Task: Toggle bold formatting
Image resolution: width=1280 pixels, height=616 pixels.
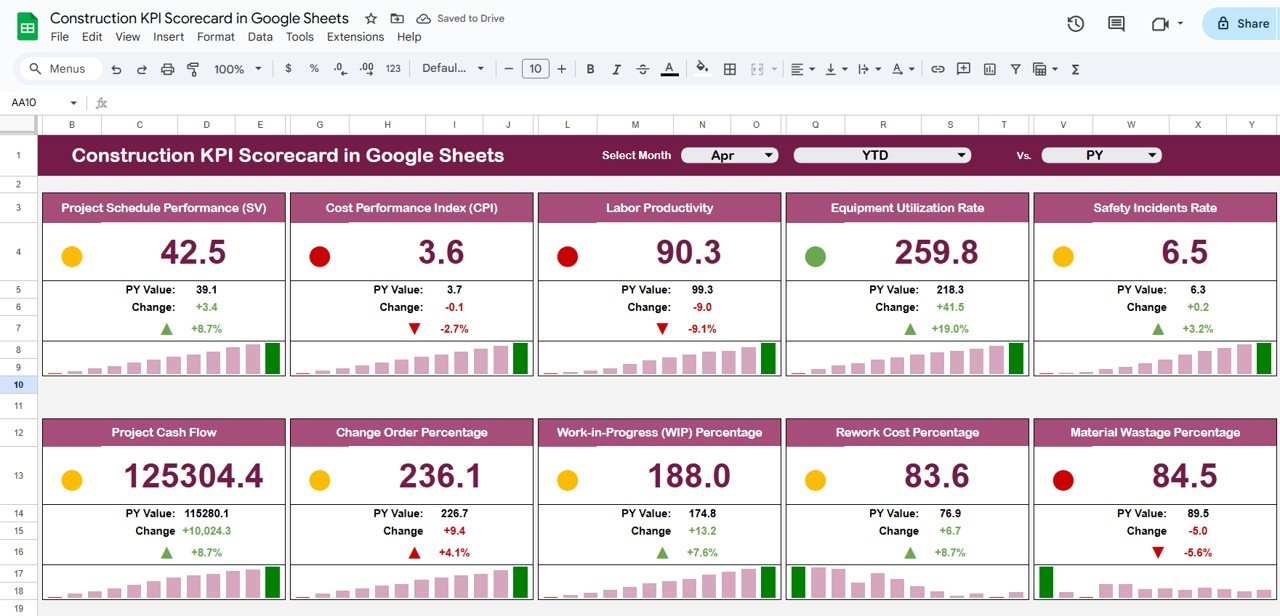Action: (x=590, y=69)
